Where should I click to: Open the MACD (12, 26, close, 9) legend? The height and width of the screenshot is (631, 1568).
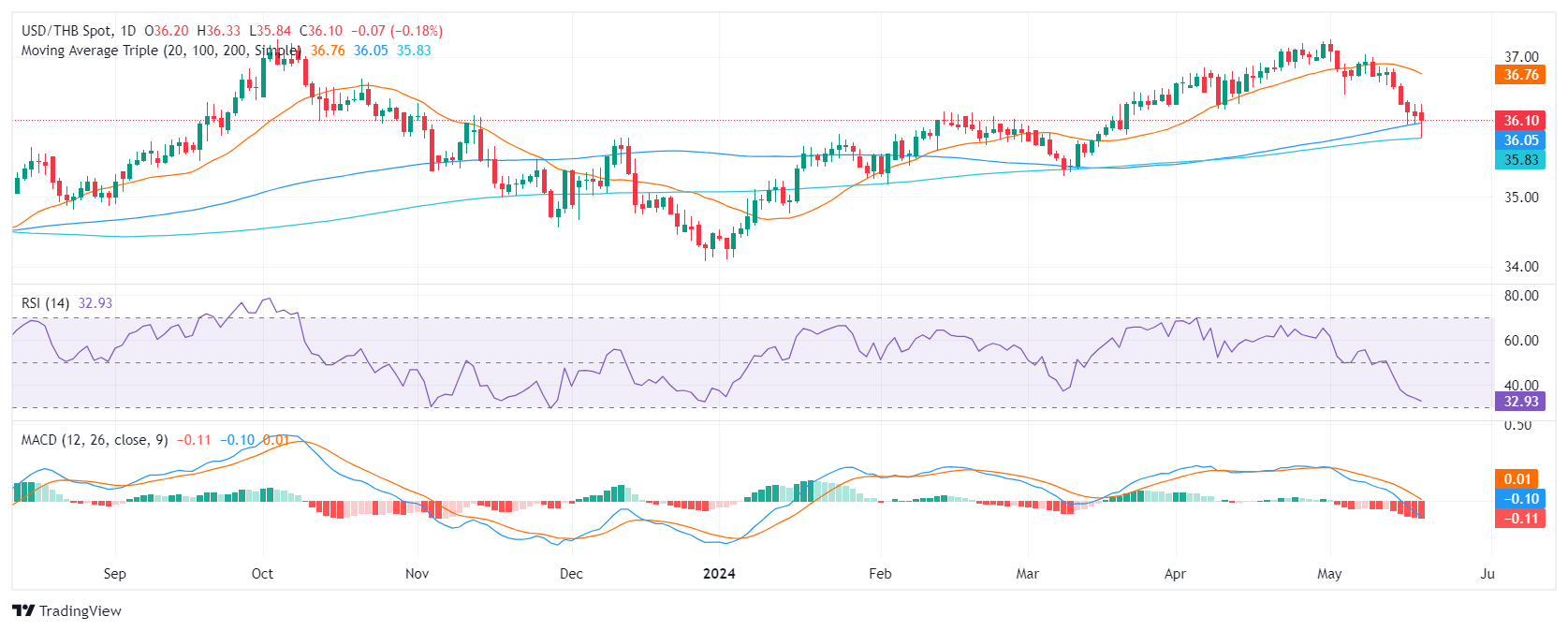[95, 440]
